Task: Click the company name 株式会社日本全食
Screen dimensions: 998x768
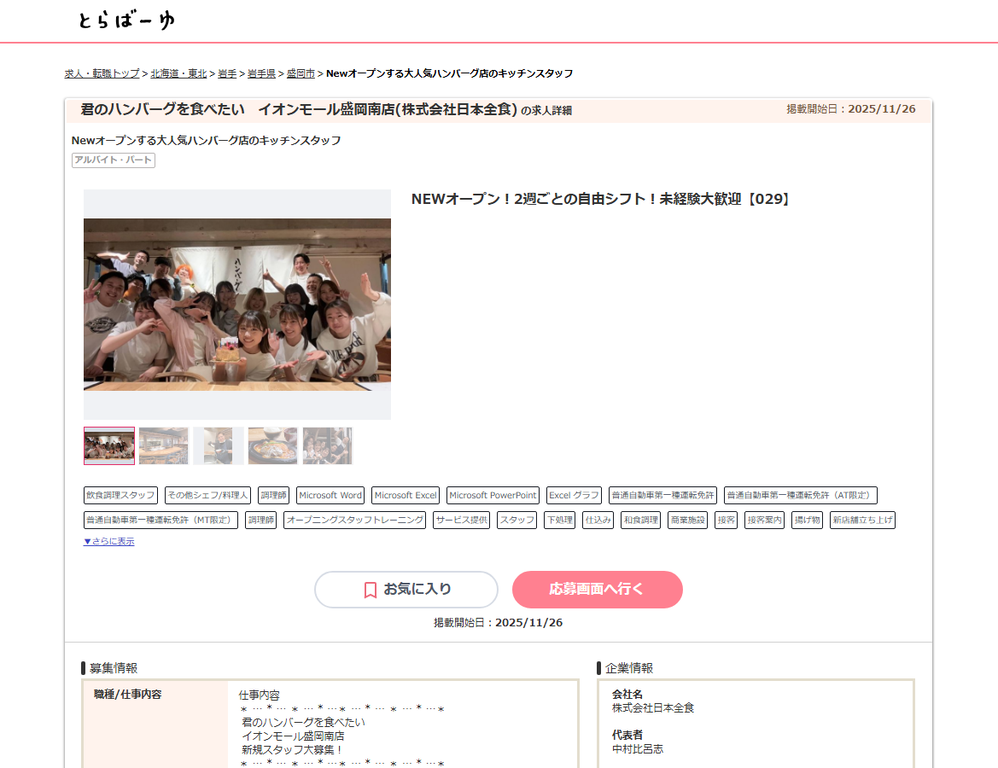Action: (653, 708)
